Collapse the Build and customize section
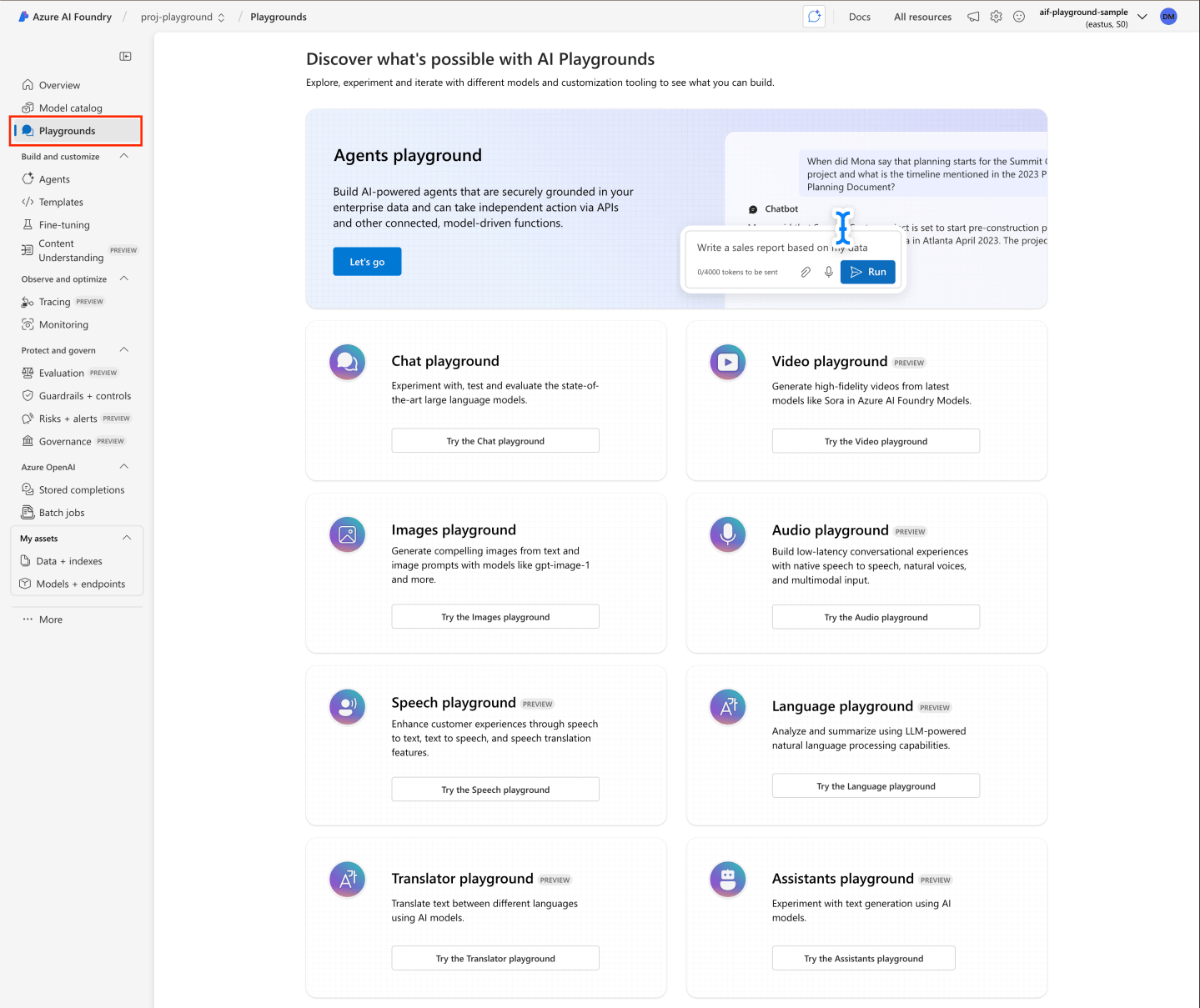This screenshot has height=1008, width=1200. (124, 156)
